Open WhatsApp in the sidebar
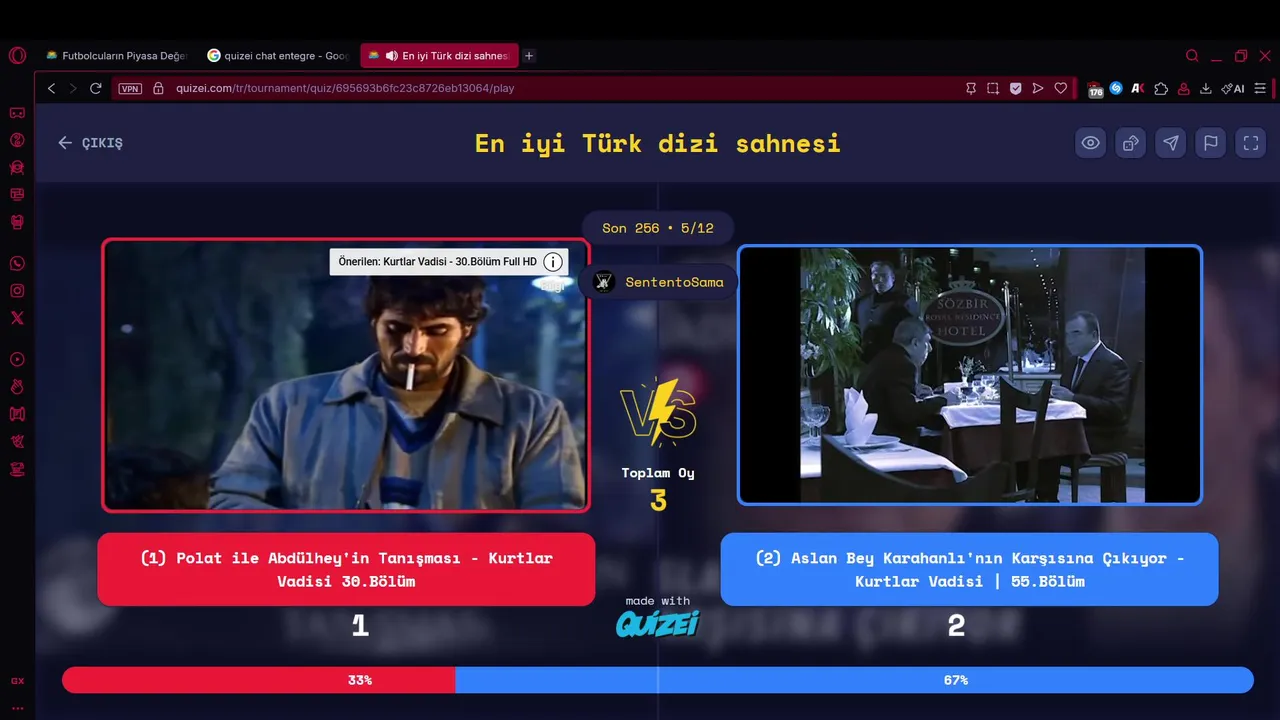 17,264
